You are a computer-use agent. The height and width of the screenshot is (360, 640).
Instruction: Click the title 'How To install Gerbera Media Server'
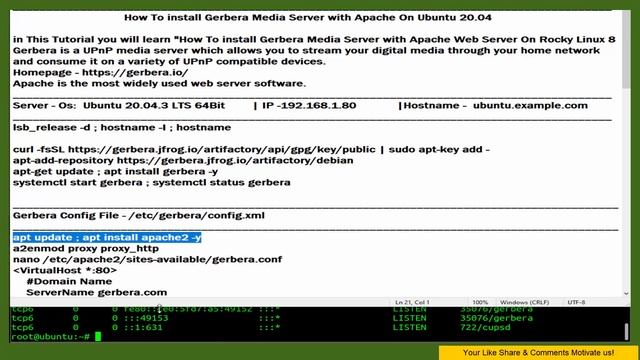(308, 18)
